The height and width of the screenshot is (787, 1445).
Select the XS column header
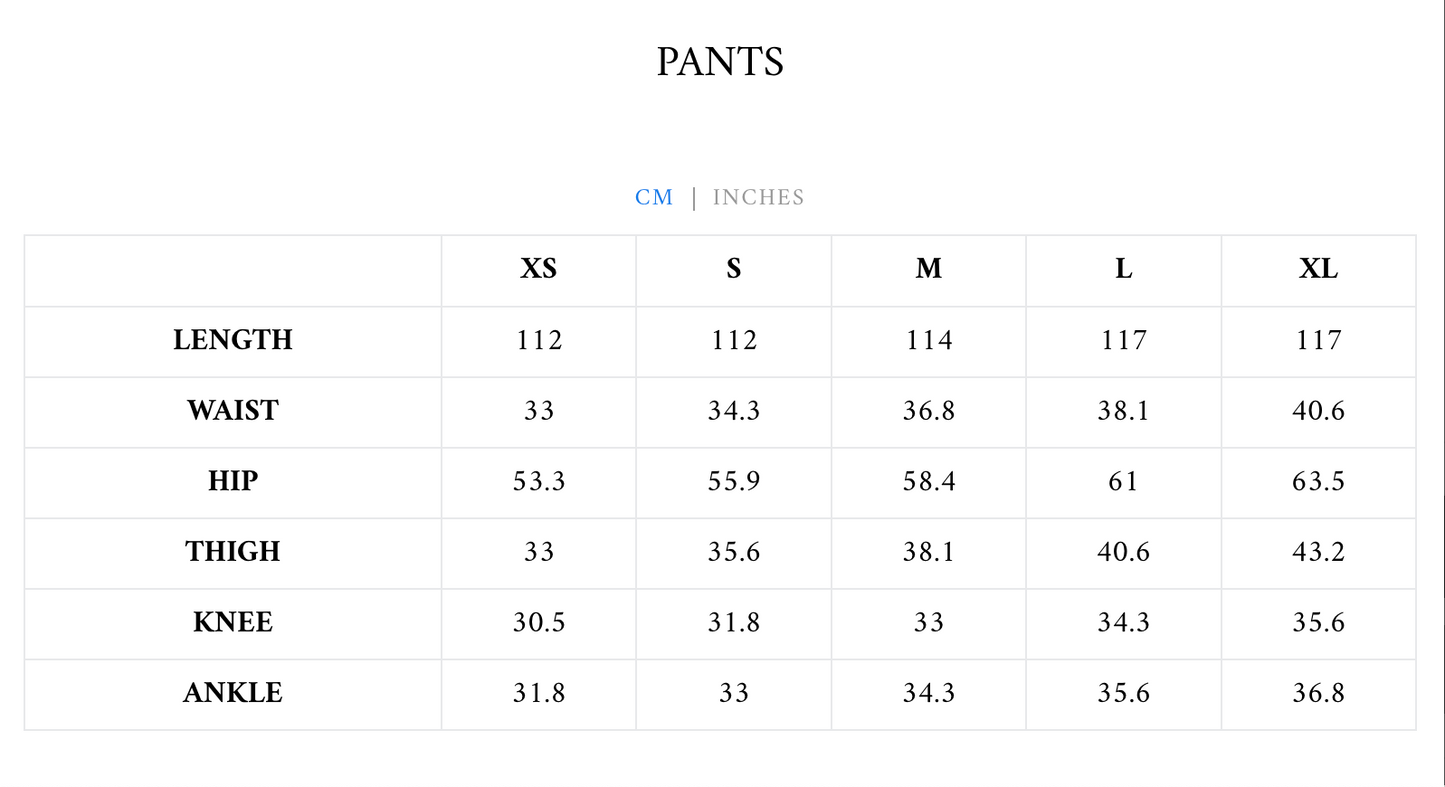coord(538,269)
